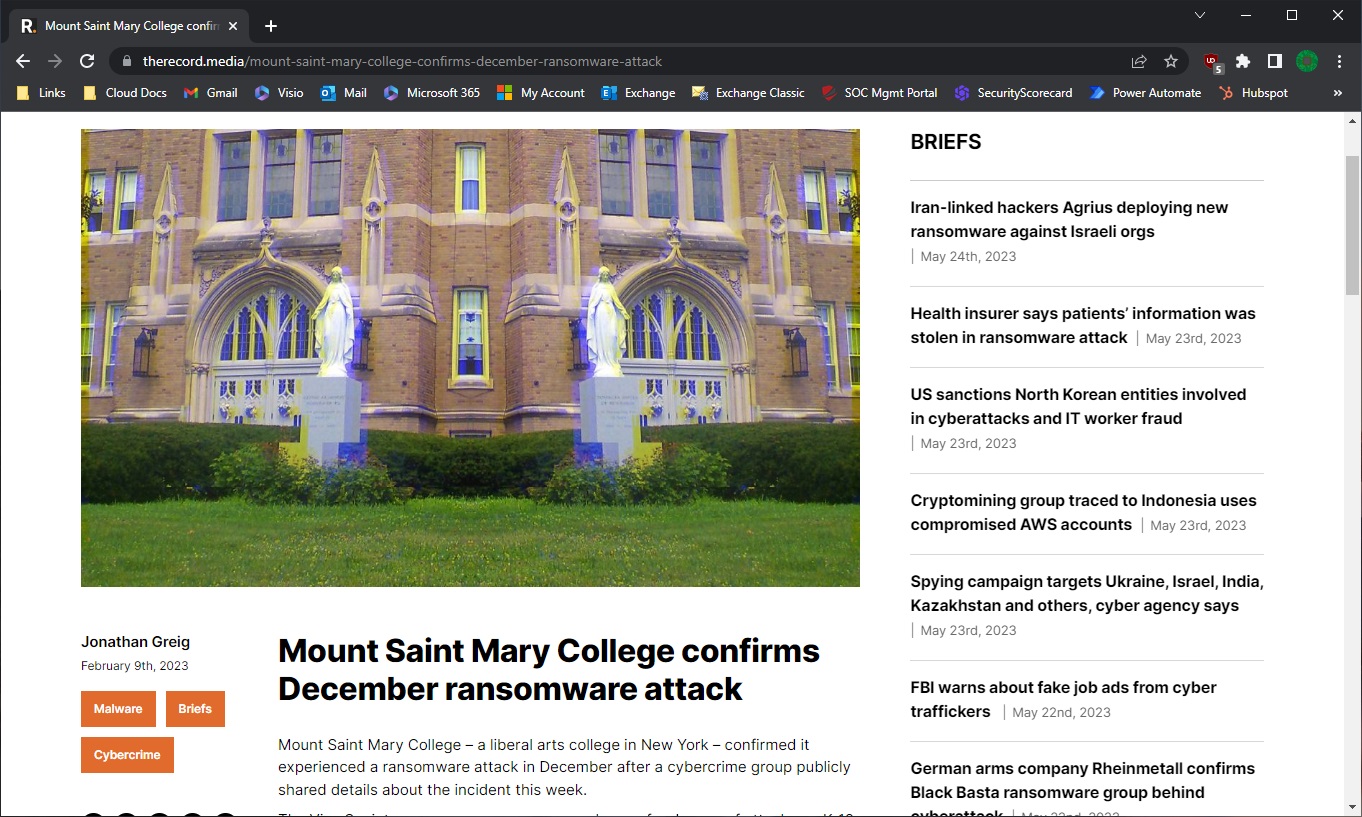Open the FBI warns fake job ads brief
Image resolution: width=1362 pixels, height=817 pixels.
1063,699
